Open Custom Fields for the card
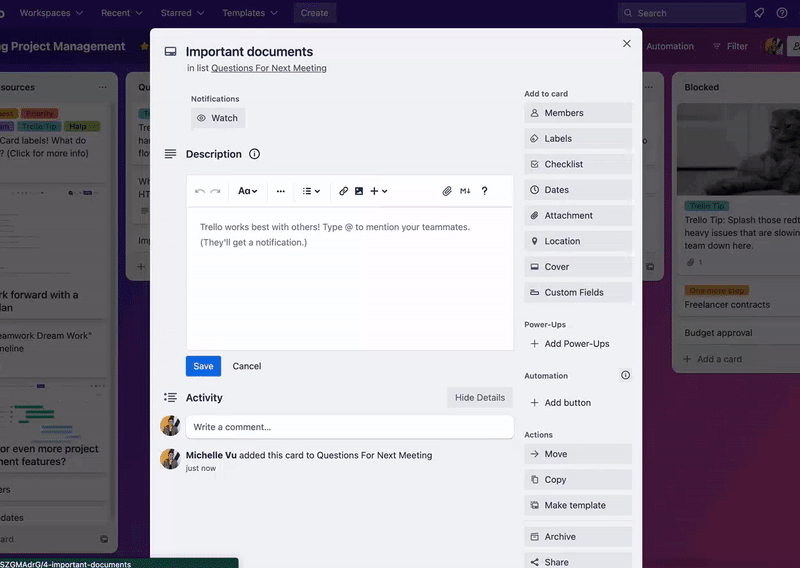The image size is (800, 568). (578, 292)
